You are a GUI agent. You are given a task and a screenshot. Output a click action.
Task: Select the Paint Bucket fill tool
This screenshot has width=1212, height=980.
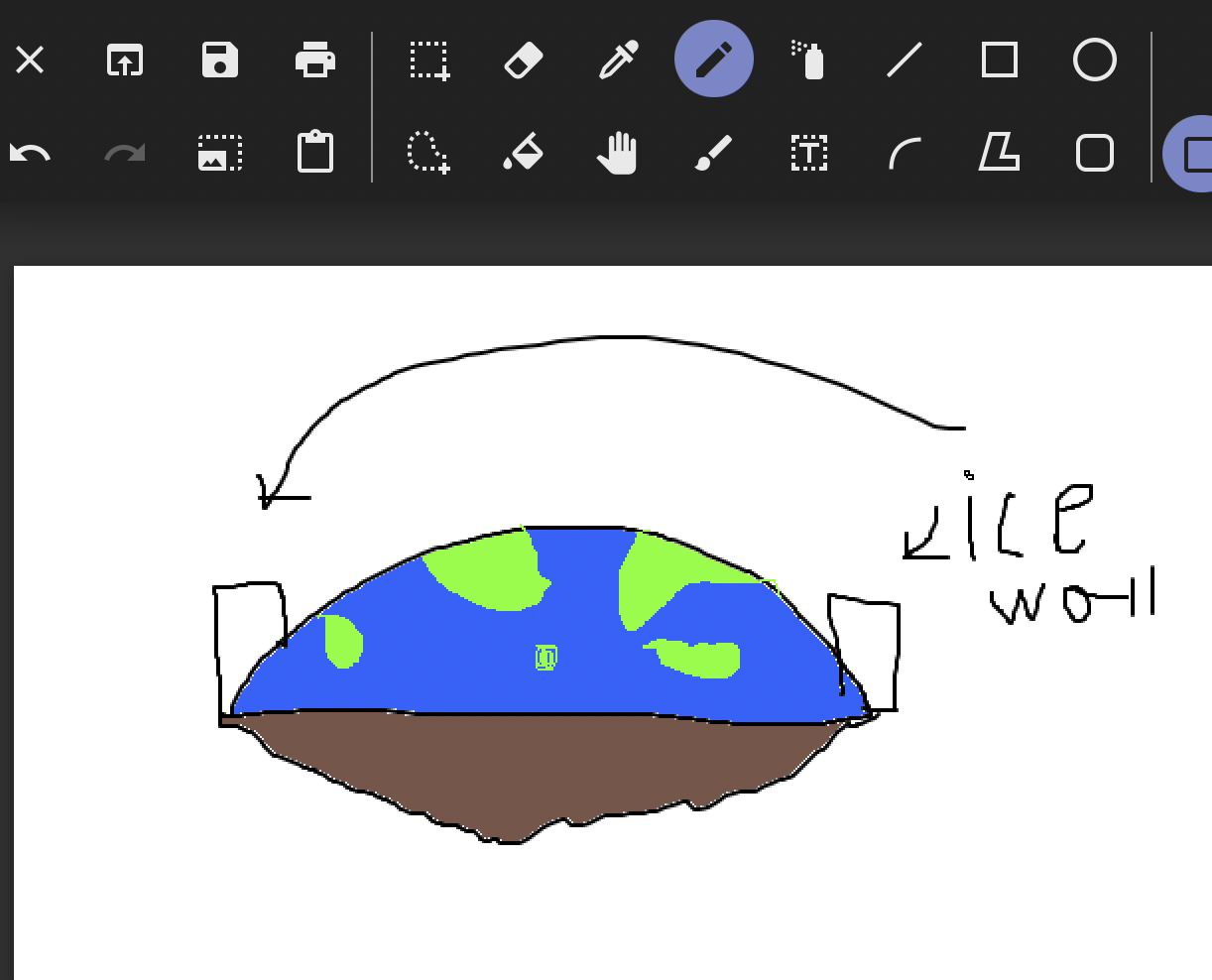point(523,154)
